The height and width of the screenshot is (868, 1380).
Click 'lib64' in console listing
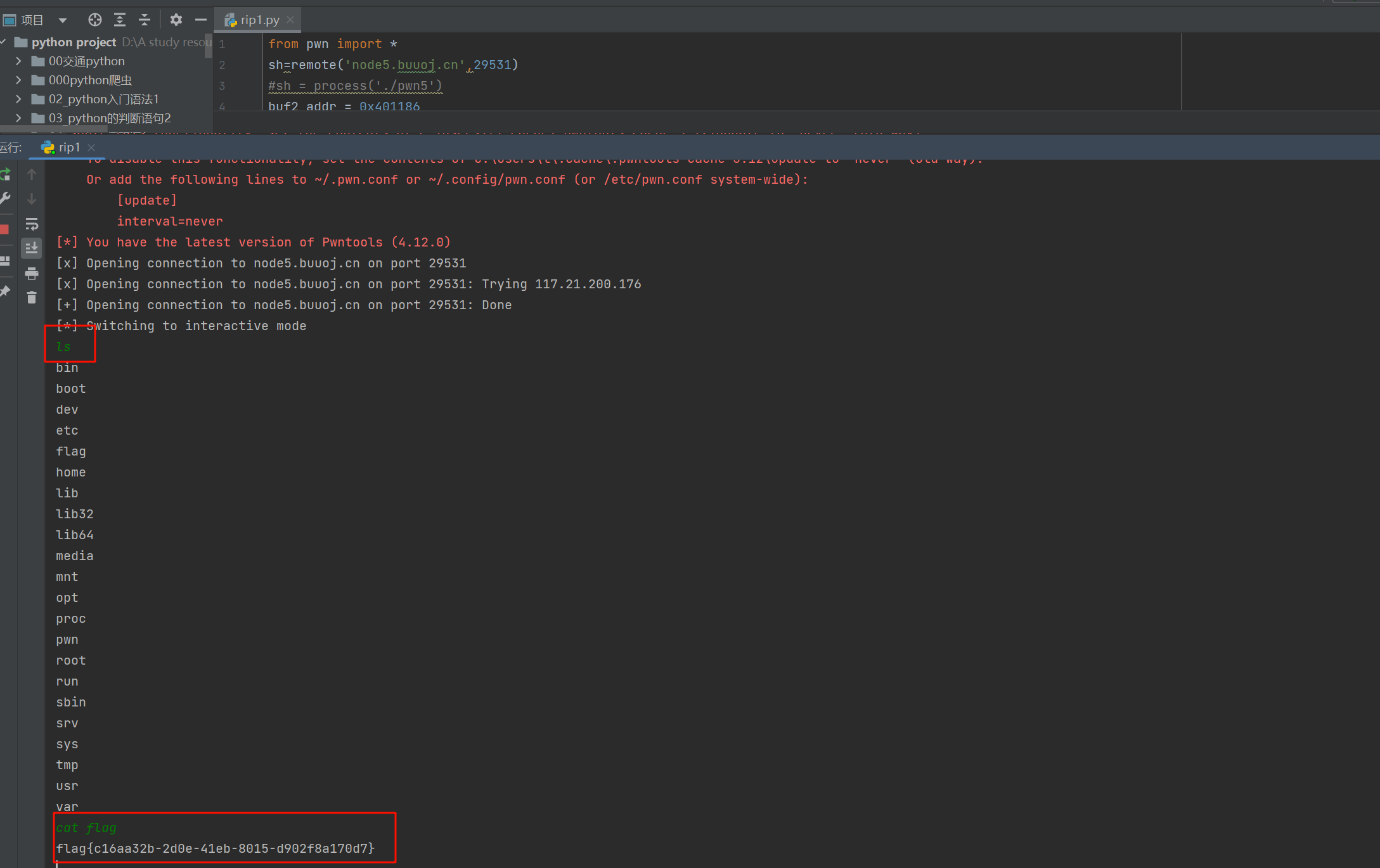point(75,535)
